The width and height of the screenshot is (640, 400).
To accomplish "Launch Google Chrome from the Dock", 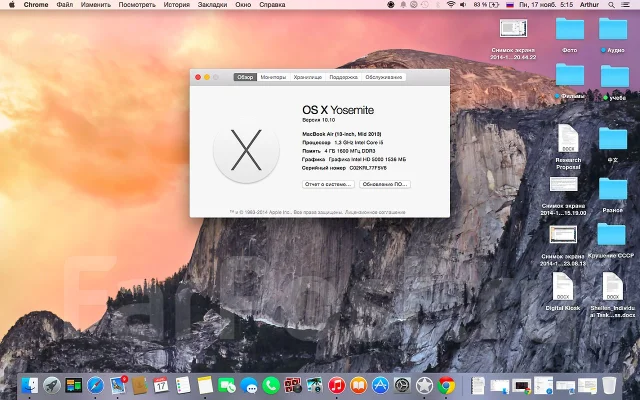I will [447, 385].
